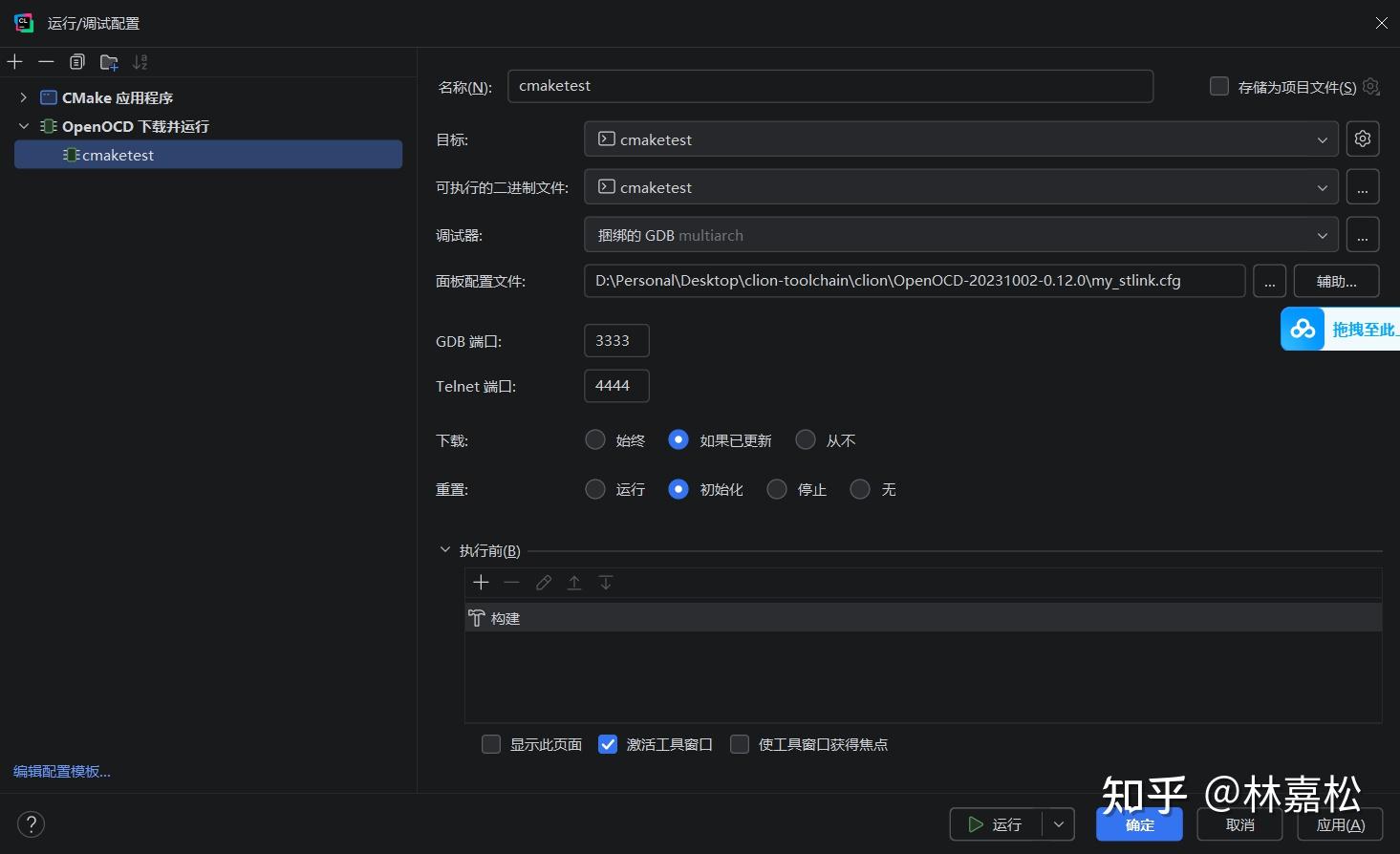The width and height of the screenshot is (1400, 854).
Task: Add a new run configuration
Action: 14,62
